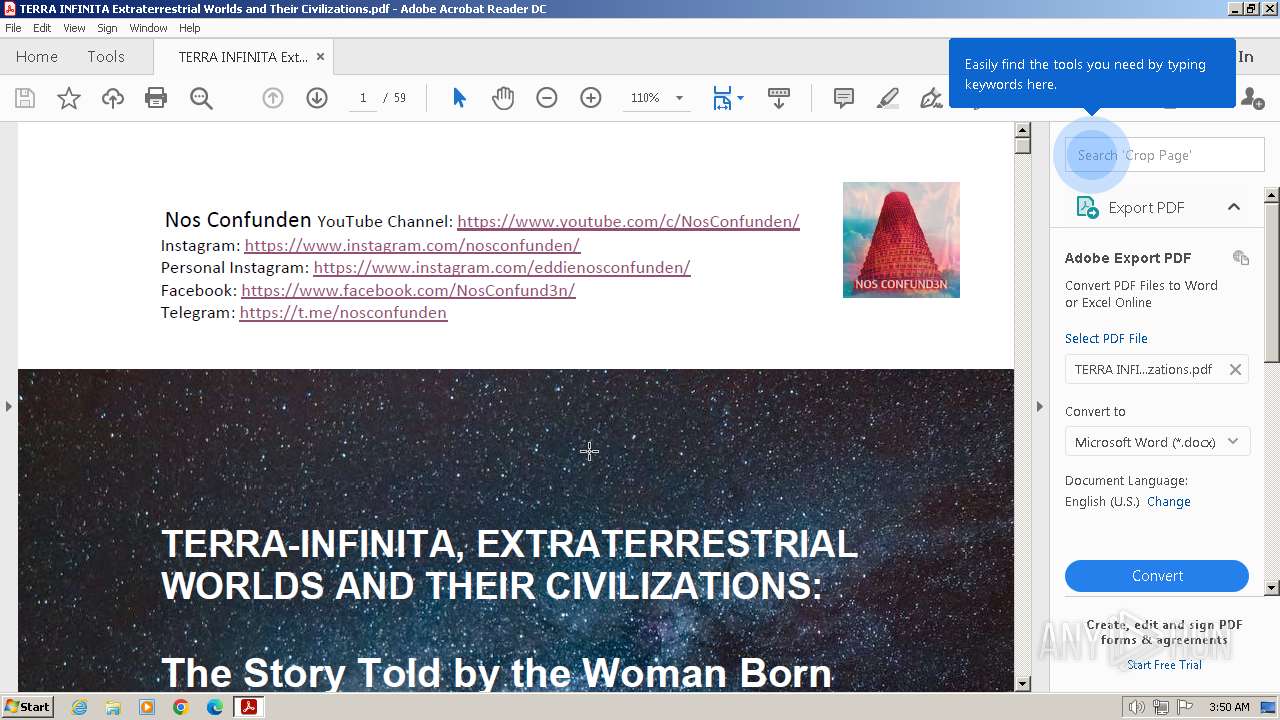Open the Sign menu
The image size is (1280, 720).
tap(107, 28)
